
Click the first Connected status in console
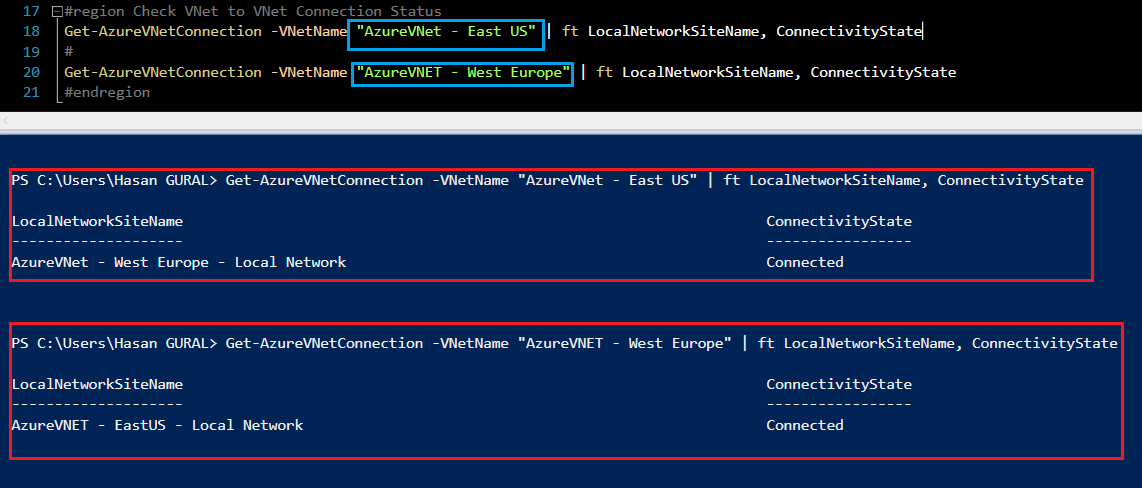[x=805, y=262]
